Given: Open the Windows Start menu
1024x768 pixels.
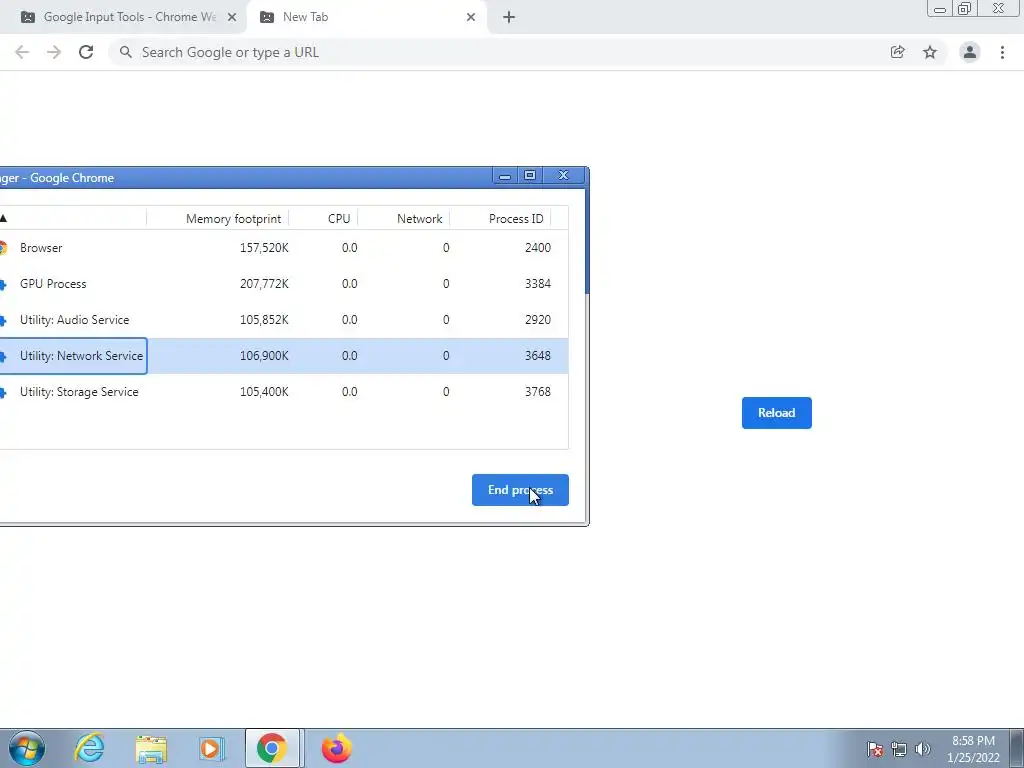Looking at the screenshot, I should (x=27, y=748).
